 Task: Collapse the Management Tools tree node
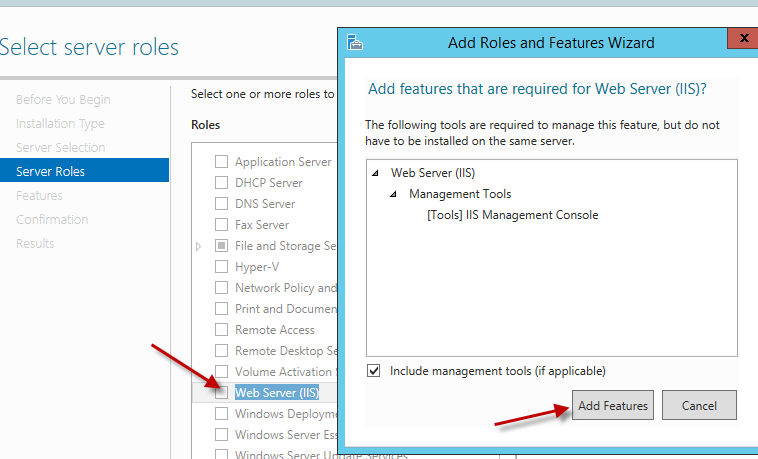(x=394, y=194)
